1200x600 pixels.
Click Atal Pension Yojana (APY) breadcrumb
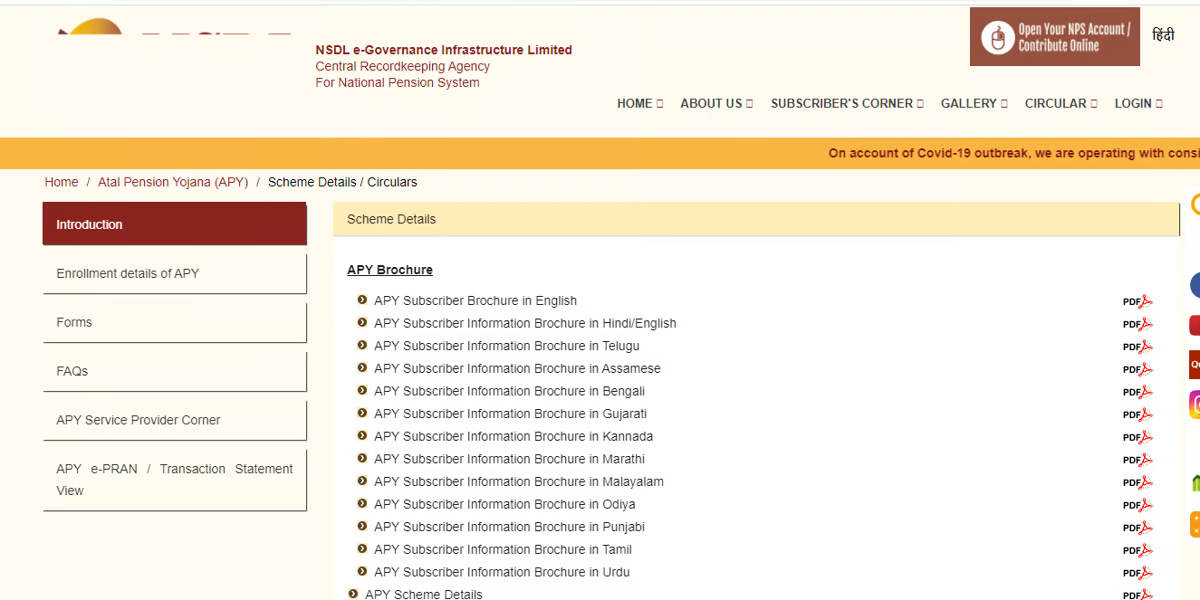[173, 182]
